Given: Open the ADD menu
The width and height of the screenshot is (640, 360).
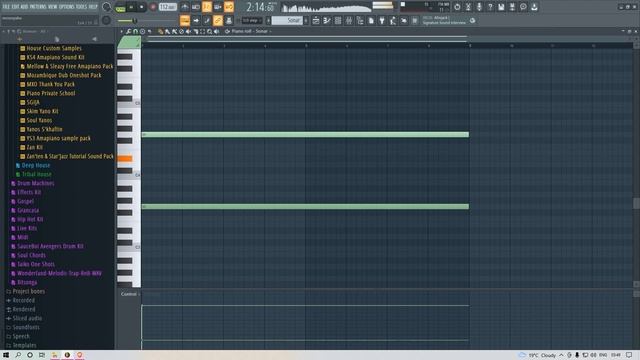Looking at the screenshot, I should [24, 7].
